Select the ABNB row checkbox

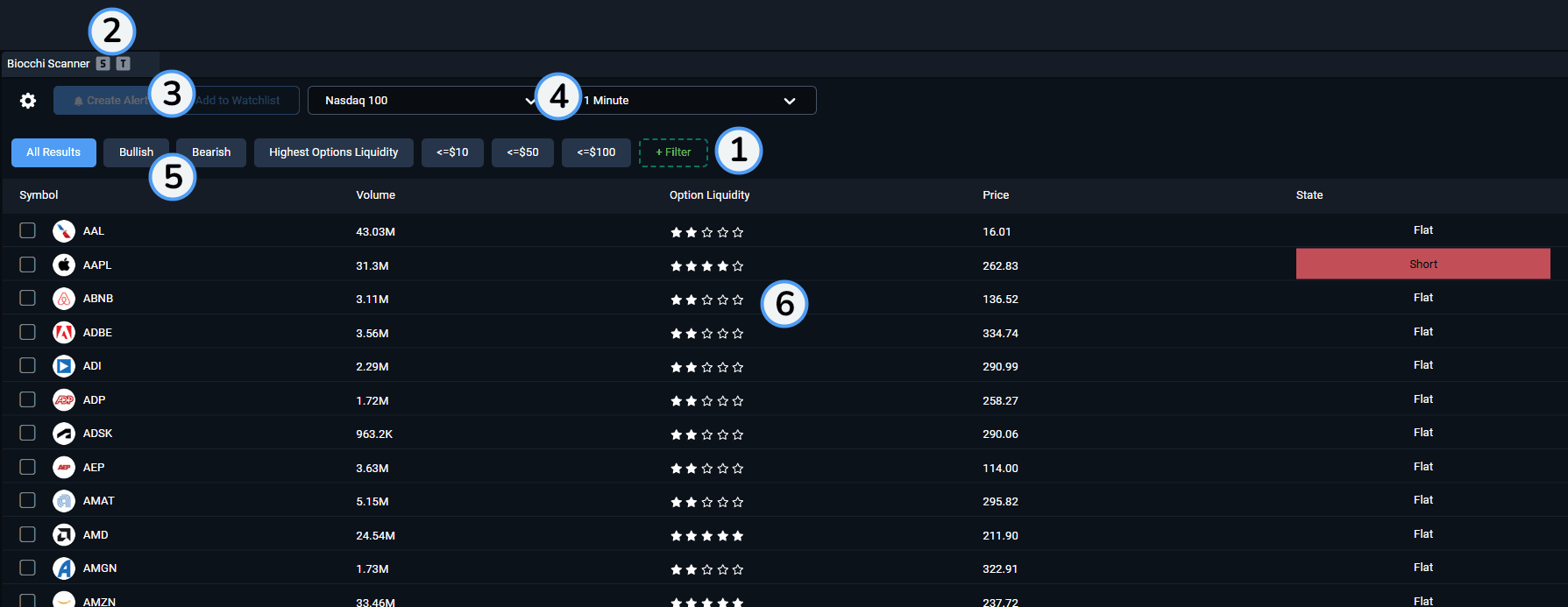click(28, 298)
